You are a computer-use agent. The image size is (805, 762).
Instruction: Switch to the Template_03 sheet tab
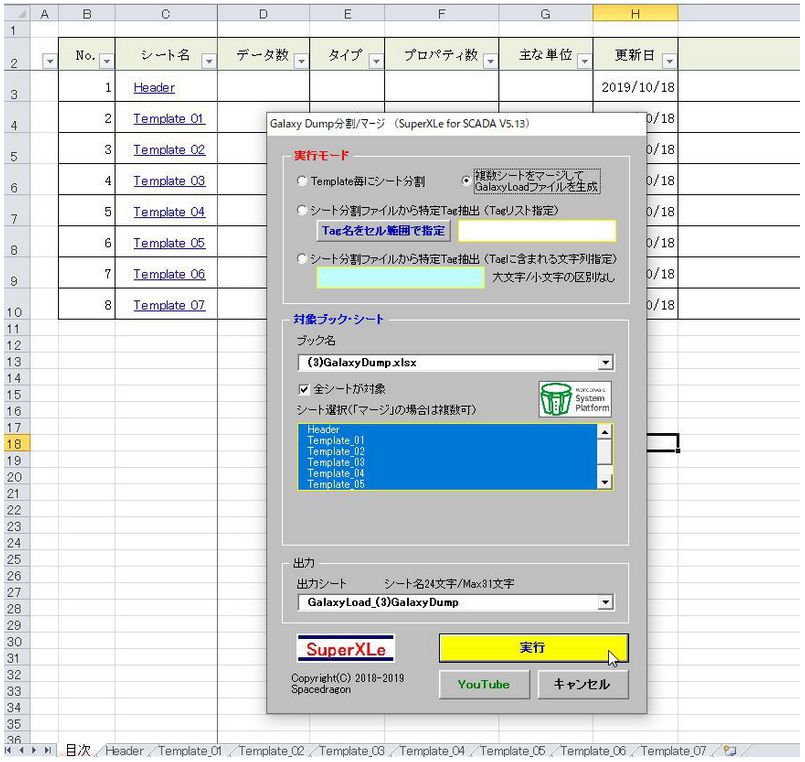(x=352, y=751)
